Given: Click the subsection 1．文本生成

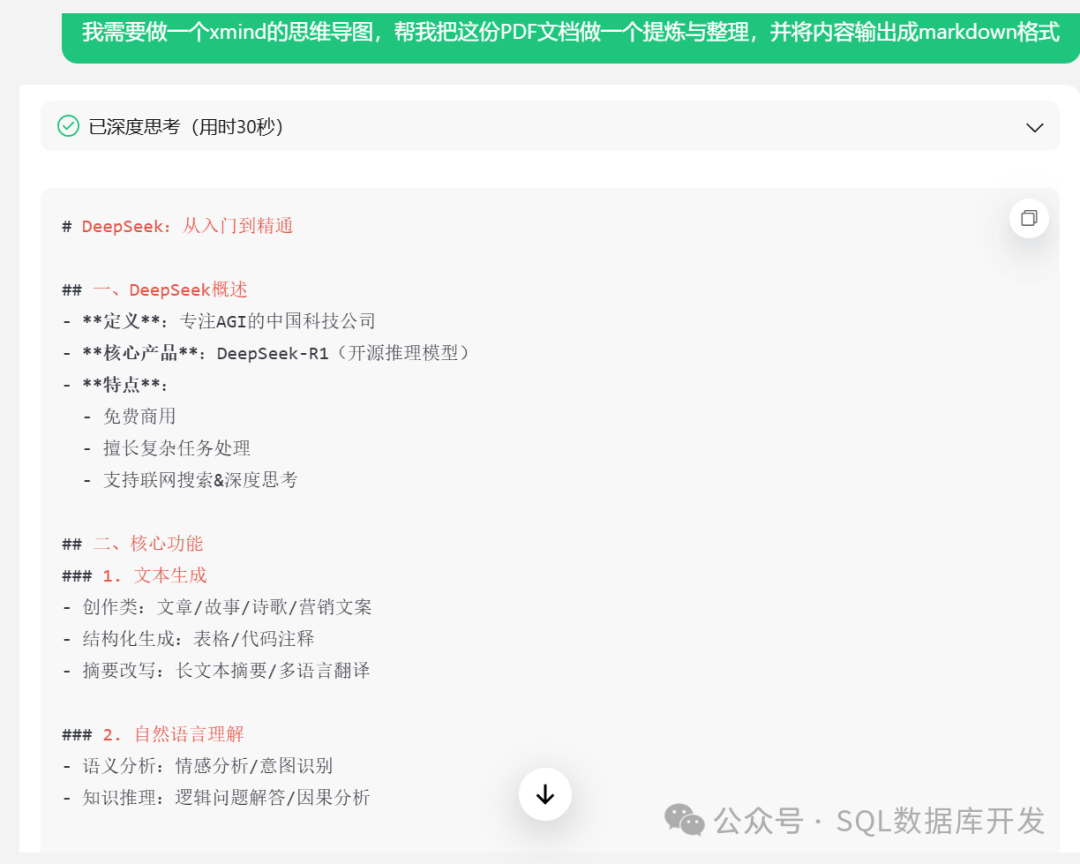Looking at the screenshot, I should pos(135,575).
